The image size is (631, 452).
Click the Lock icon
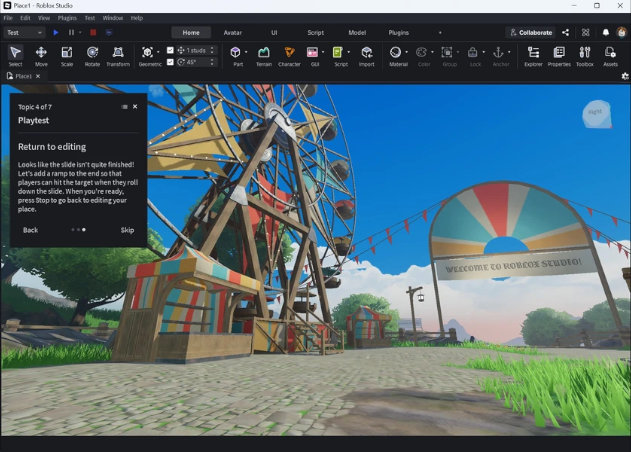pyautogui.click(x=473, y=52)
